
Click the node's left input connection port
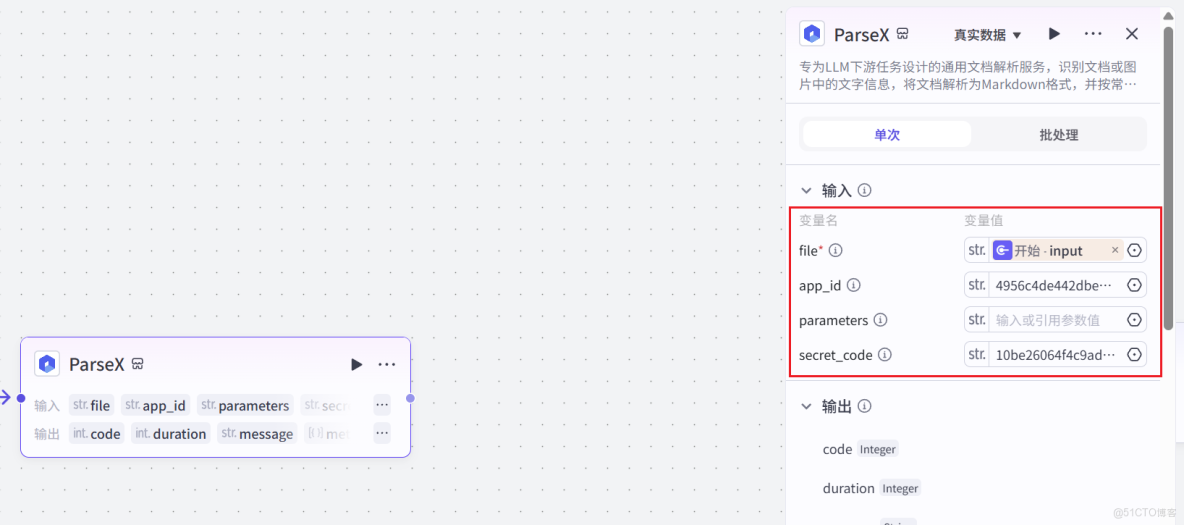(x=21, y=398)
